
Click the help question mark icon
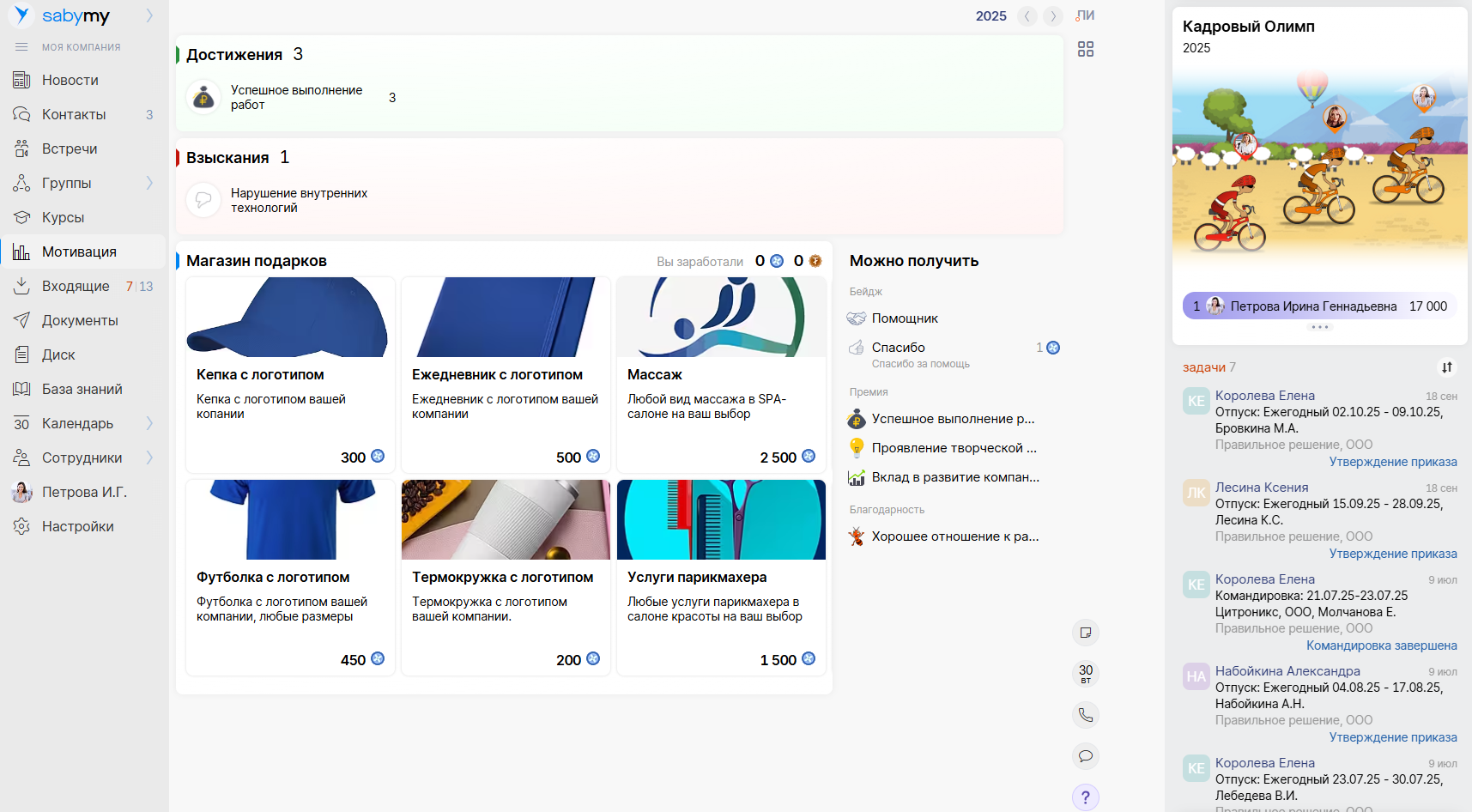(x=1086, y=797)
